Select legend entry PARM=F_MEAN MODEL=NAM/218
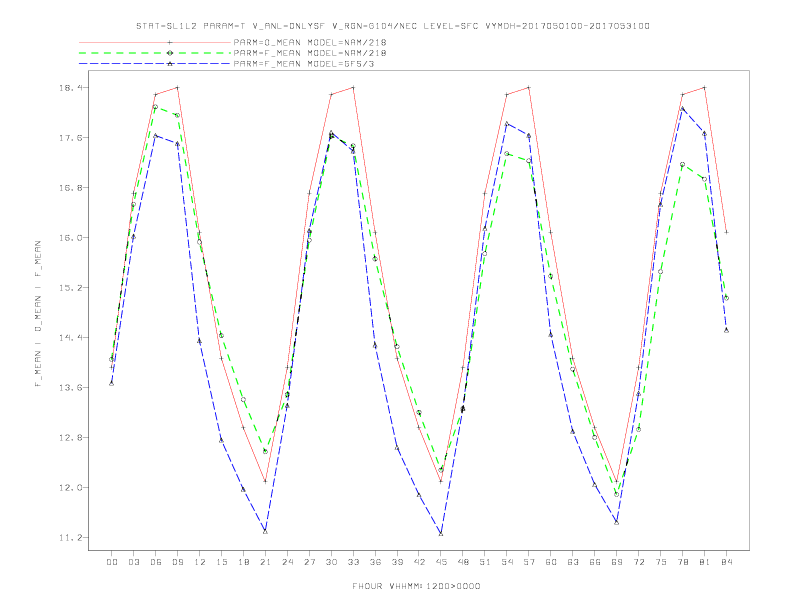Image resolution: width=792 pixels, height=612 pixels. (310, 53)
